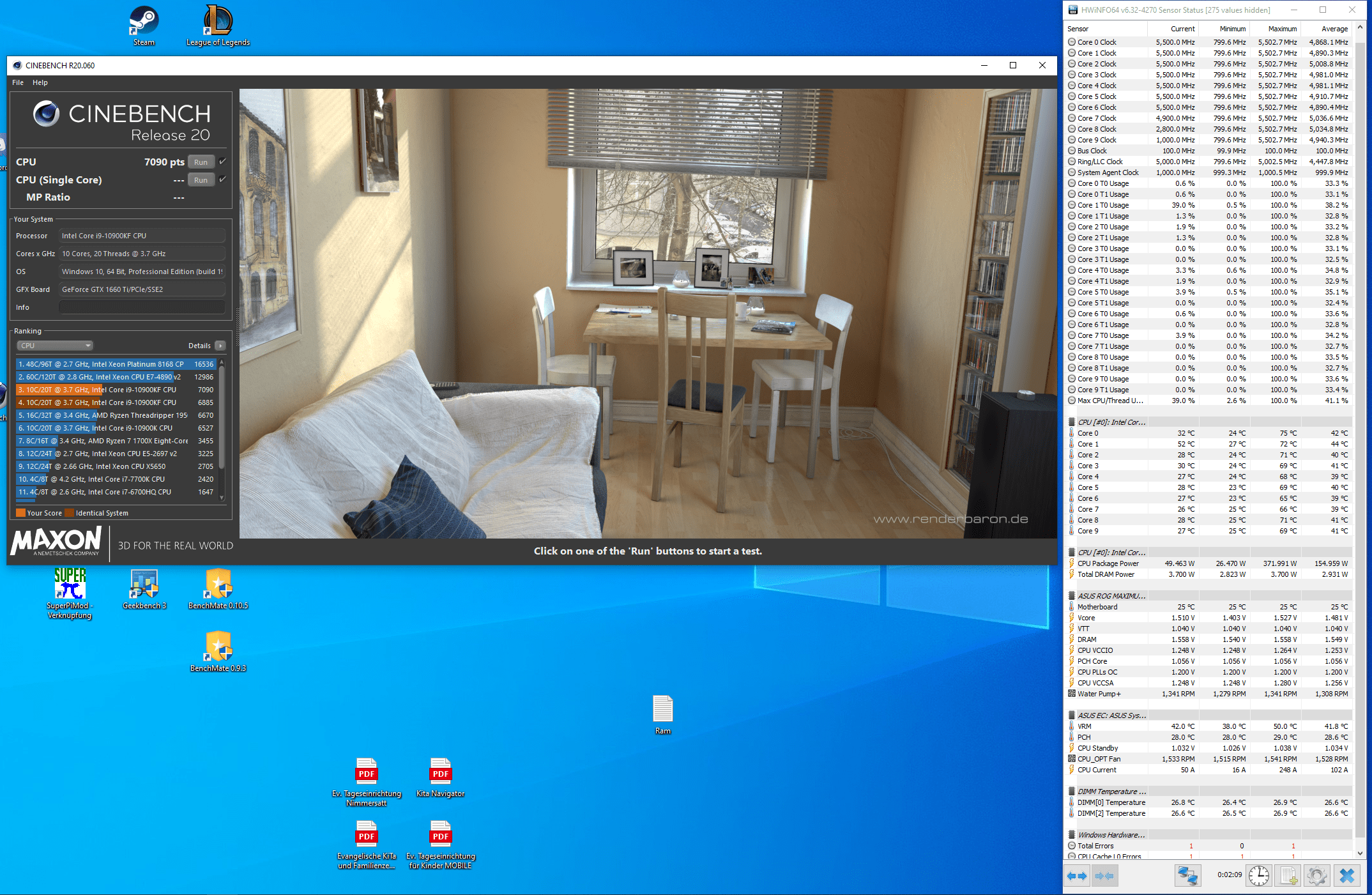Select ranking row 11 Core i7-6700HQ
This screenshot has width=1372, height=895.
[116, 492]
